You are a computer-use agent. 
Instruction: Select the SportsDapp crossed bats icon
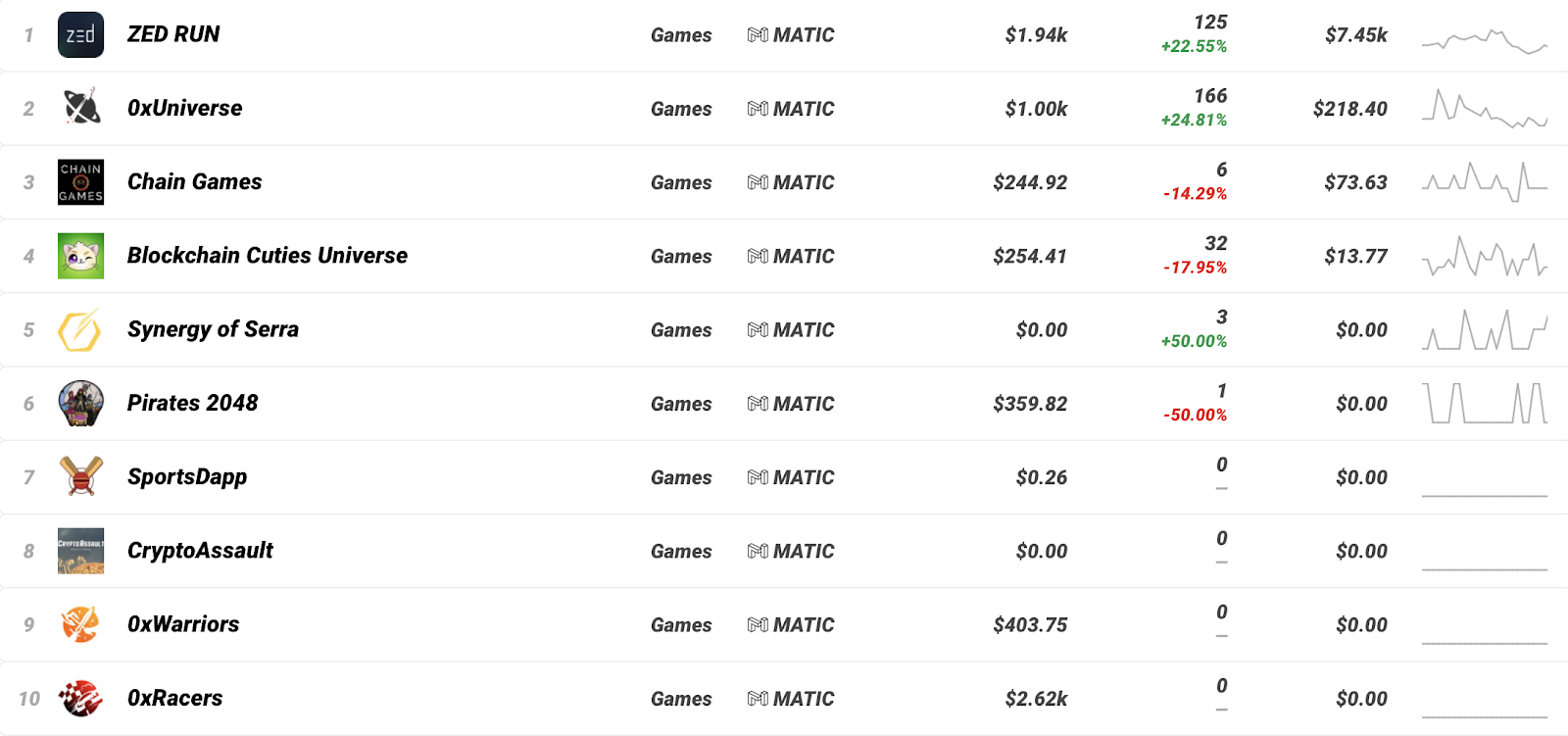coord(80,477)
